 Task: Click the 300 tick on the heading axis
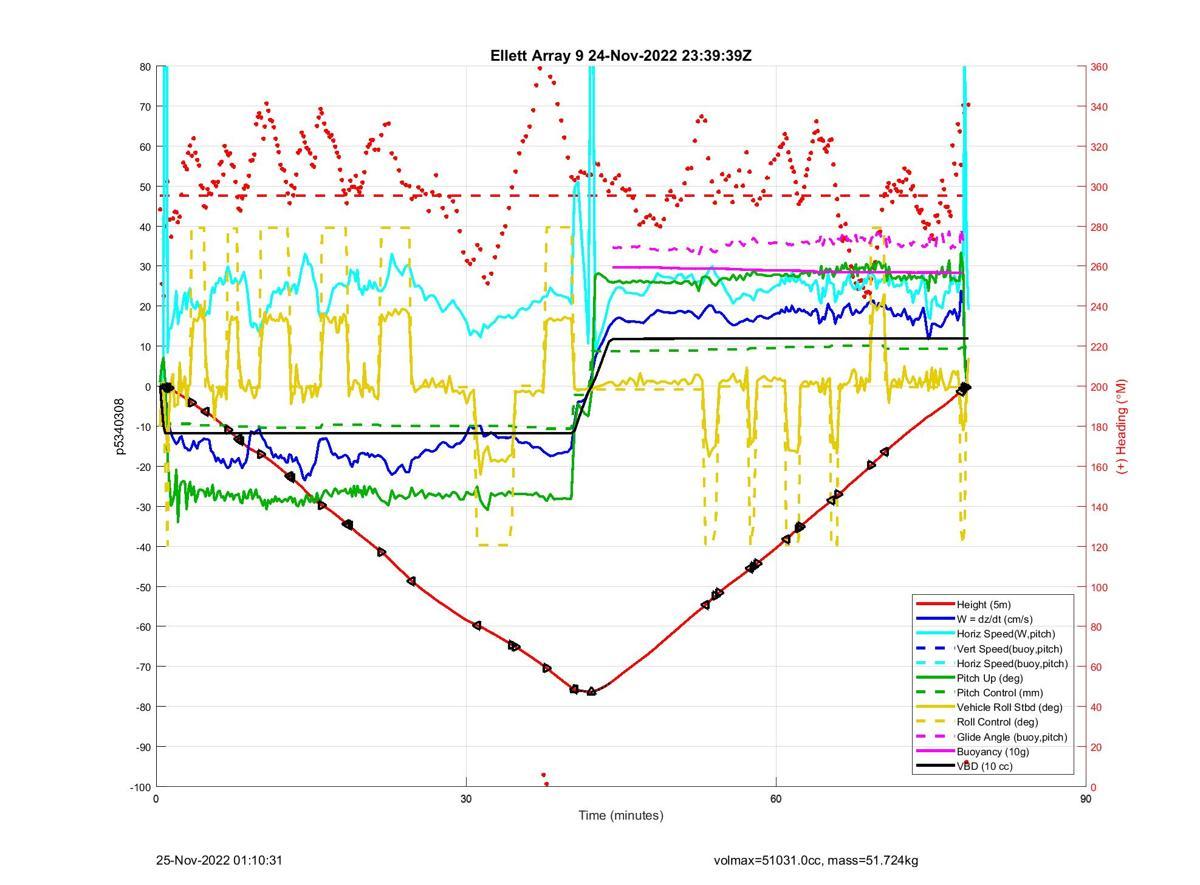pyautogui.click(x=1099, y=187)
